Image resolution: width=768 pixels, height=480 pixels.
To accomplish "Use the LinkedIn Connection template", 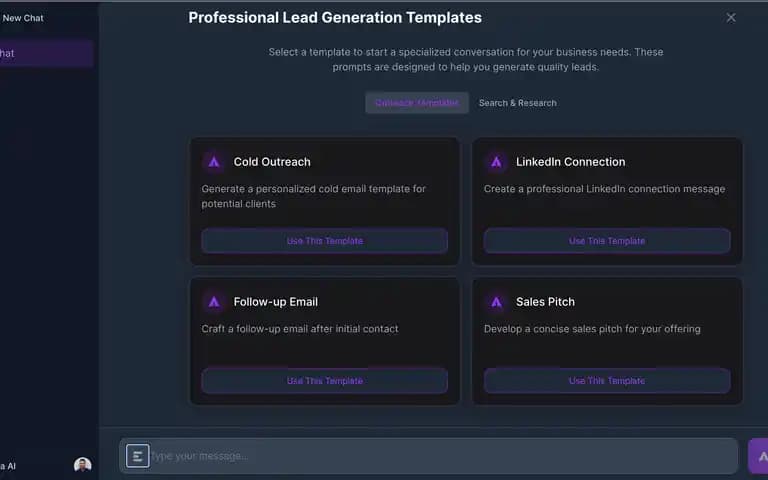I will coord(607,241).
